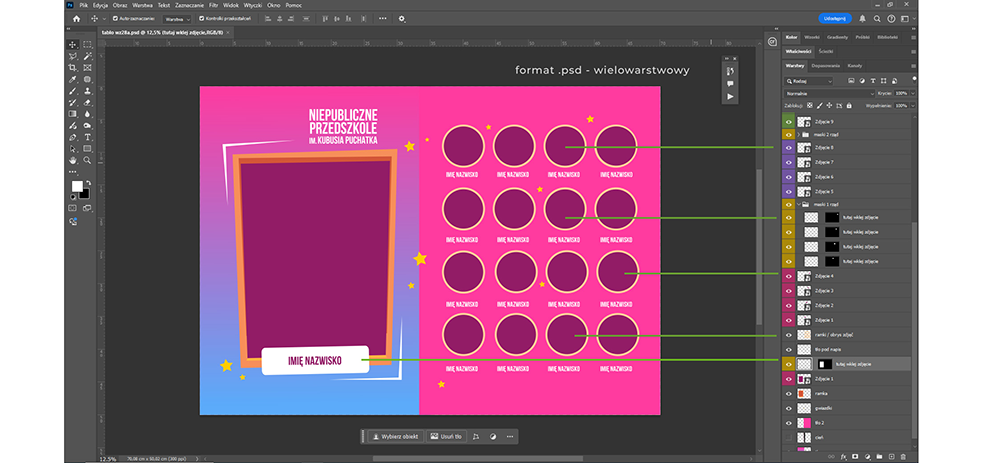Open the Warstwy panel menu
The image size is (1000, 463).
click(x=913, y=66)
